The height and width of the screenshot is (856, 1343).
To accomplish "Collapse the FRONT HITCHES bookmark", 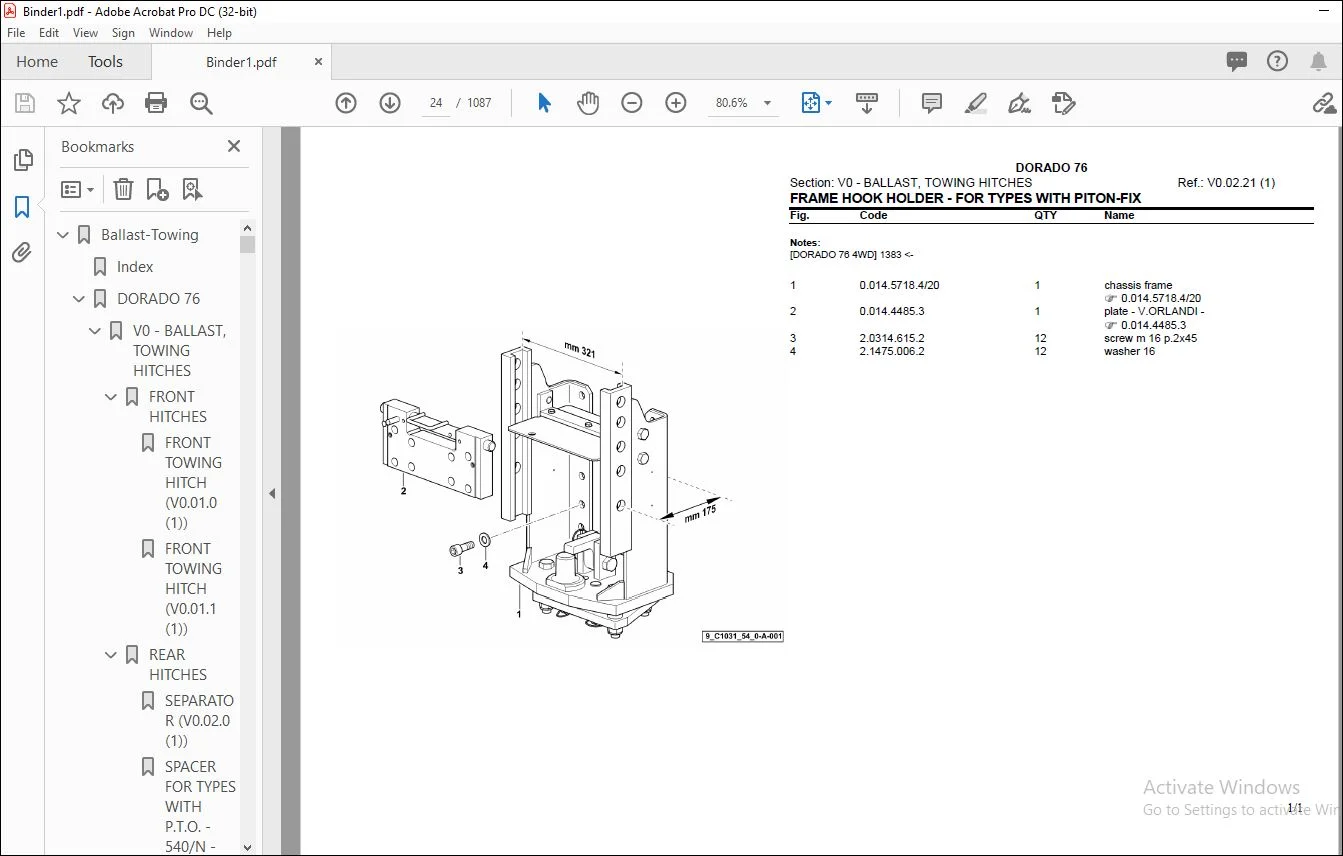I will [x=112, y=397].
